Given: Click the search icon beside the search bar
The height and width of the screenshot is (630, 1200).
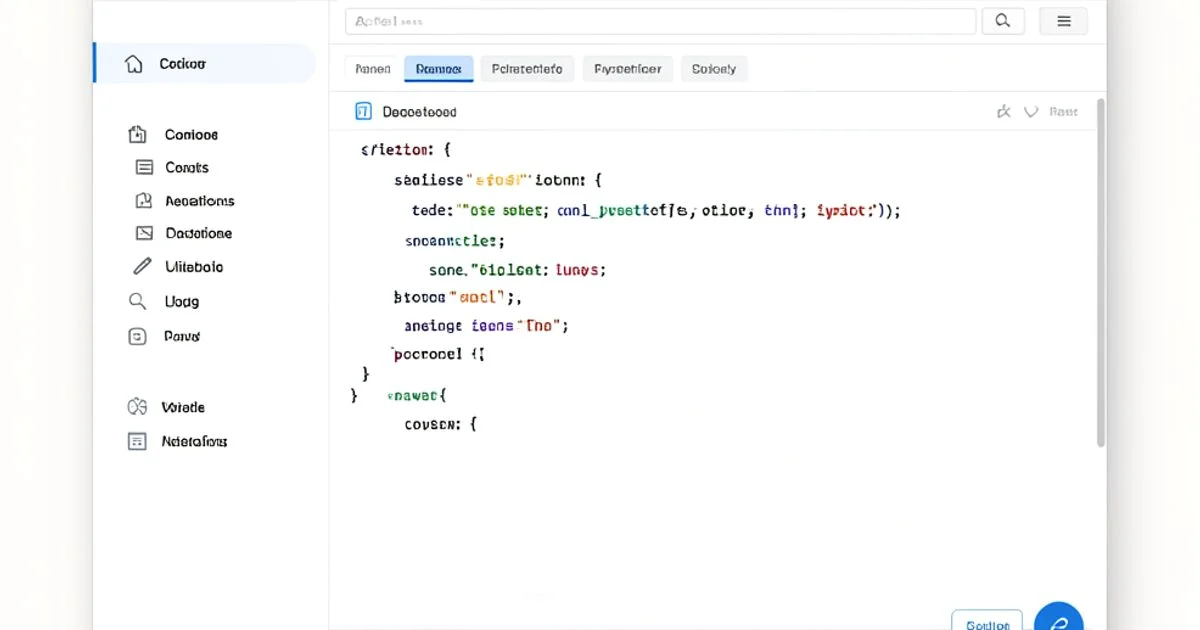Looking at the screenshot, I should [1003, 20].
